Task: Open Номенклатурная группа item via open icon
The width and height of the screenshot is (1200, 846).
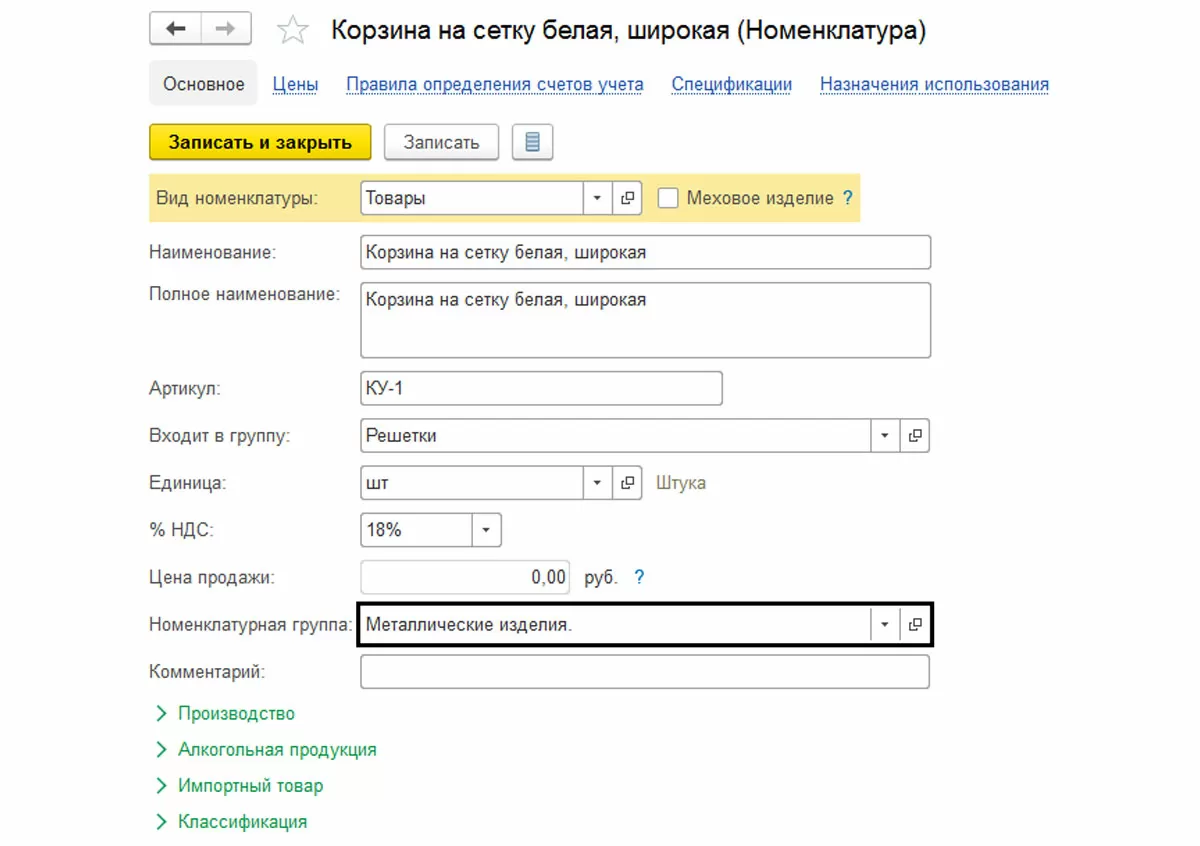Action: [x=915, y=625]
